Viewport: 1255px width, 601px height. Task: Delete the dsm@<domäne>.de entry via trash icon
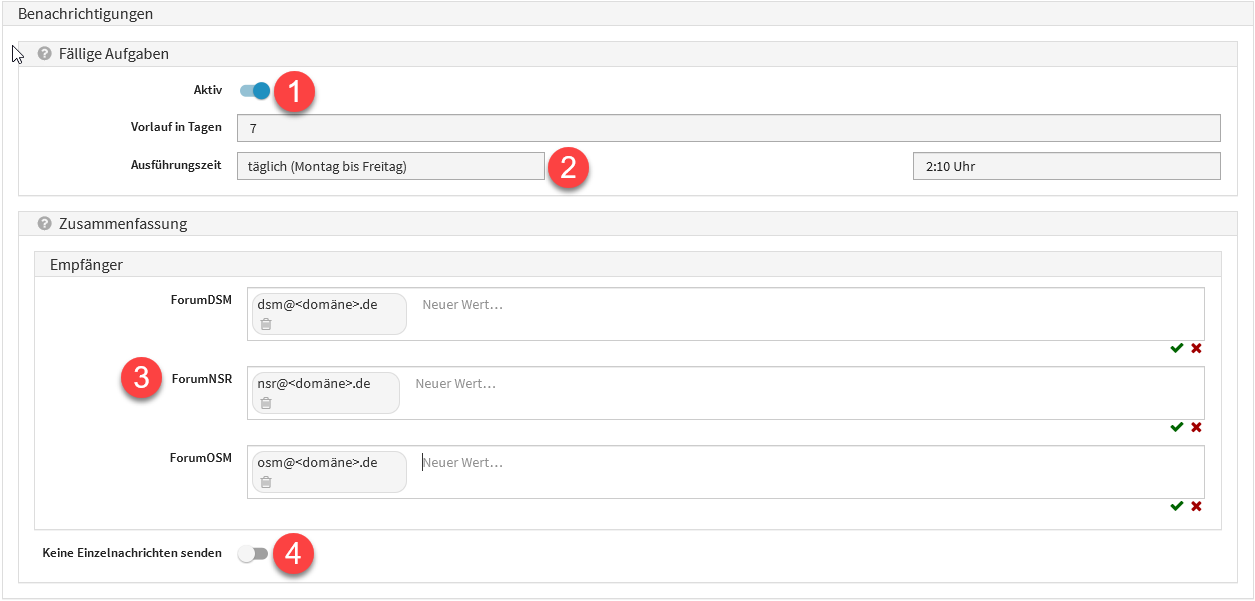tap(266, 325)
